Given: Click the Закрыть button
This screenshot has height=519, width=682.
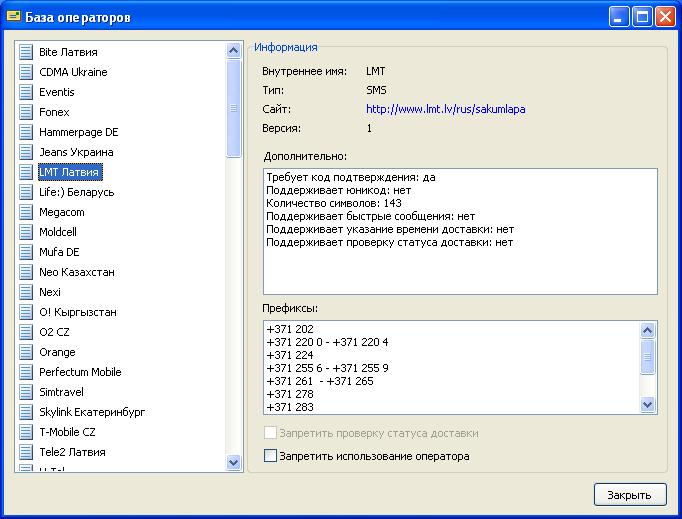Looking at the screenshot, I should (x=630, y=495).
